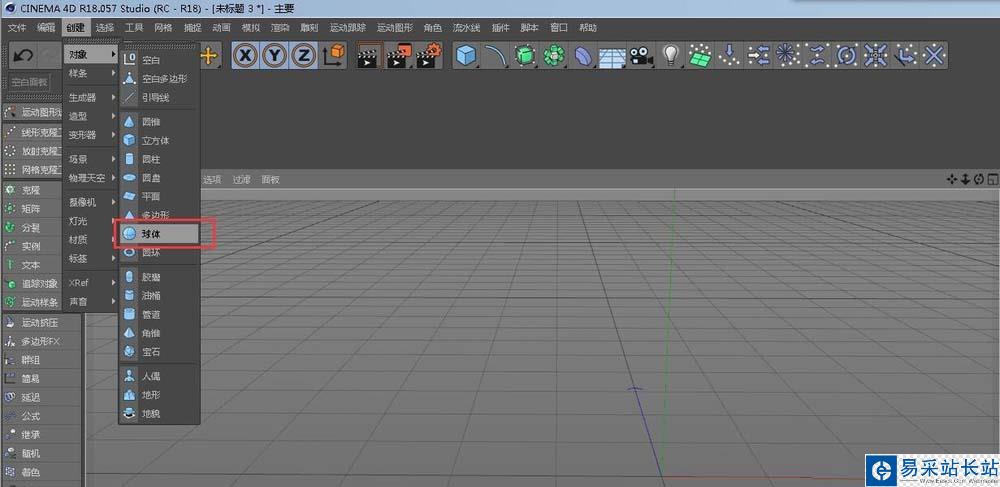
Task: Expand the 生成器 submenu
Action: 92,98
